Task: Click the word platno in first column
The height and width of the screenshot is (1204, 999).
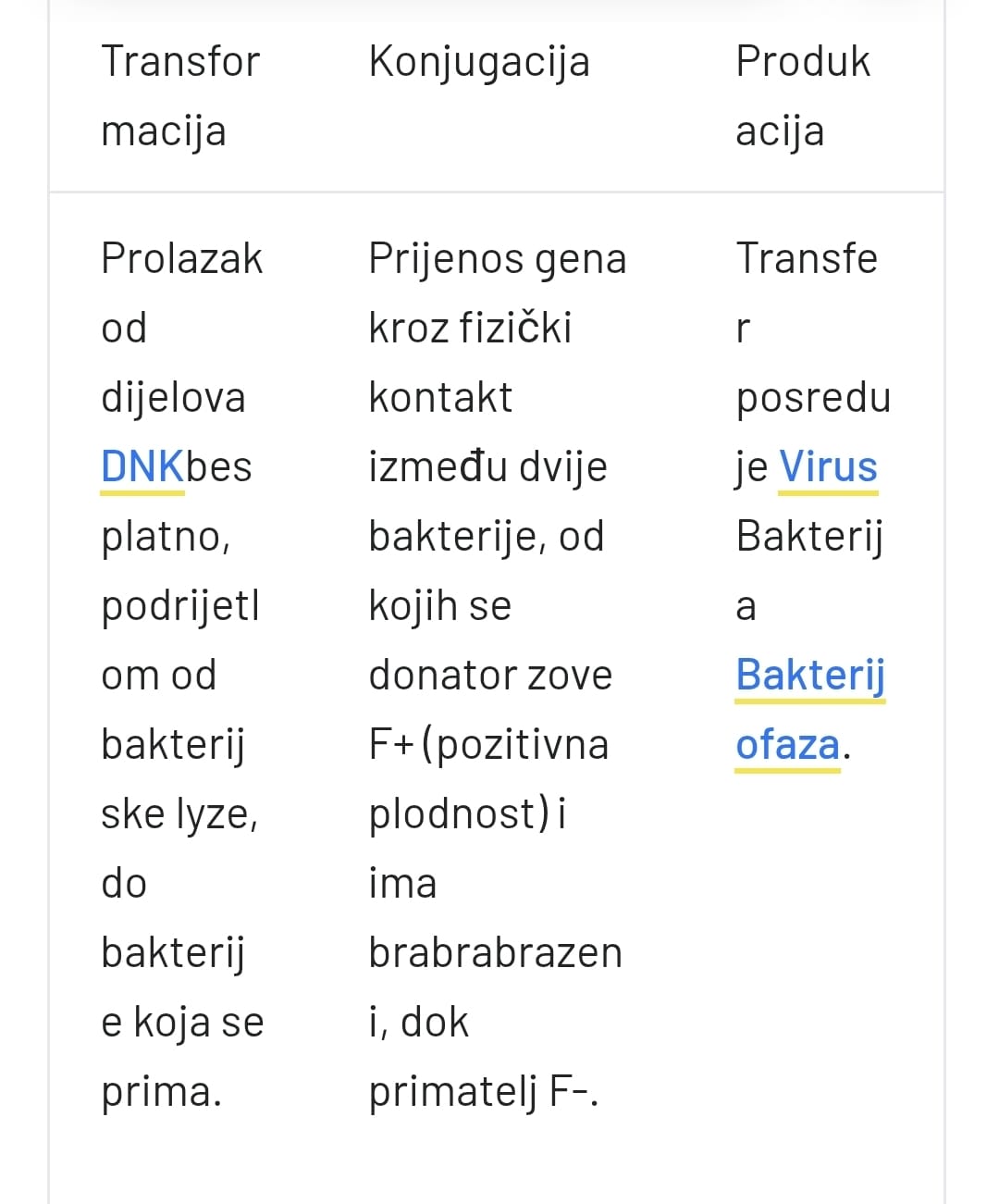Action: 165,536
